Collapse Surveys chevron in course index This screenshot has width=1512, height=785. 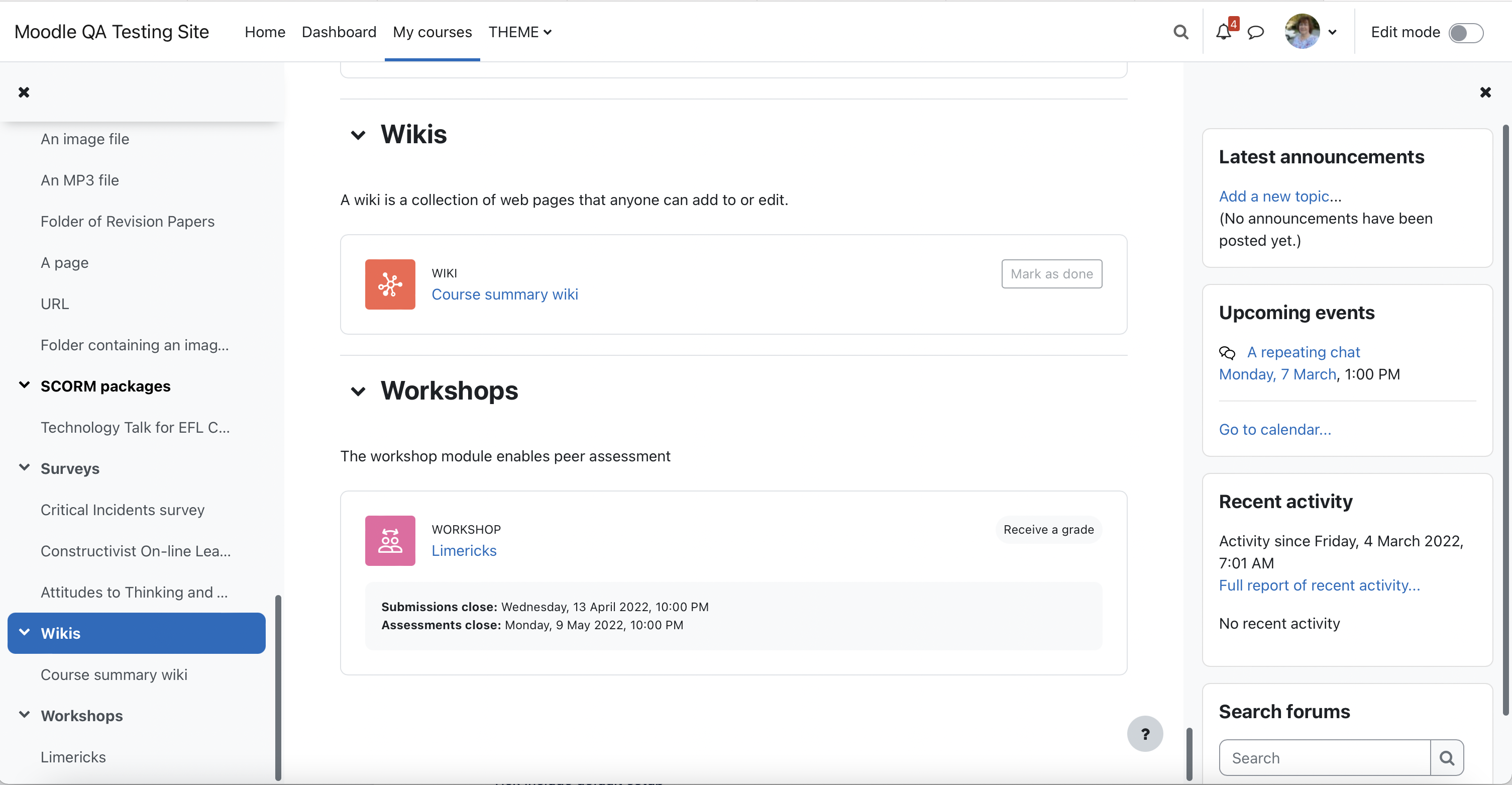click(x=24, y=467)
